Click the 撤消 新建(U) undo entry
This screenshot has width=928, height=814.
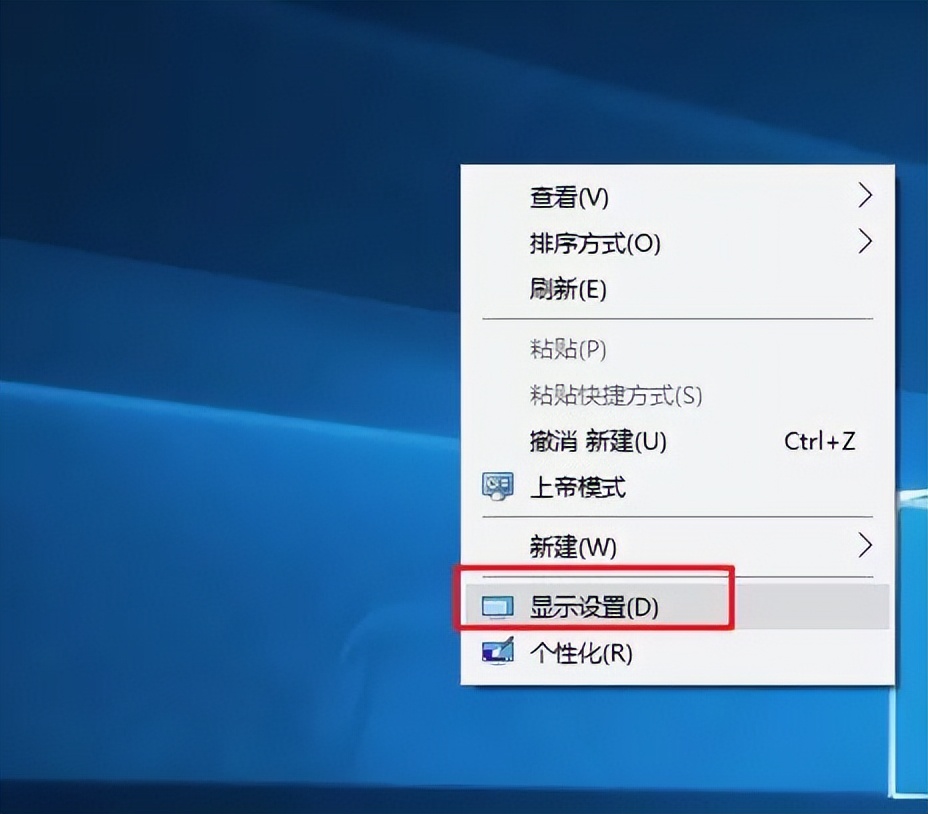[x=595, y=441]
